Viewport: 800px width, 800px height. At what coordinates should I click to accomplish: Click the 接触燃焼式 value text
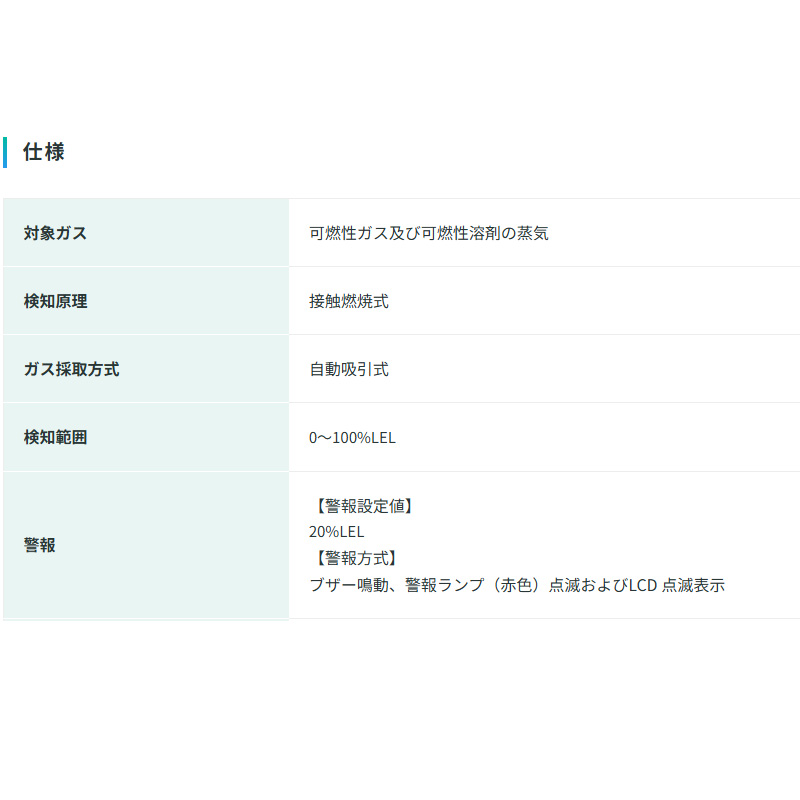coord(349,301)
